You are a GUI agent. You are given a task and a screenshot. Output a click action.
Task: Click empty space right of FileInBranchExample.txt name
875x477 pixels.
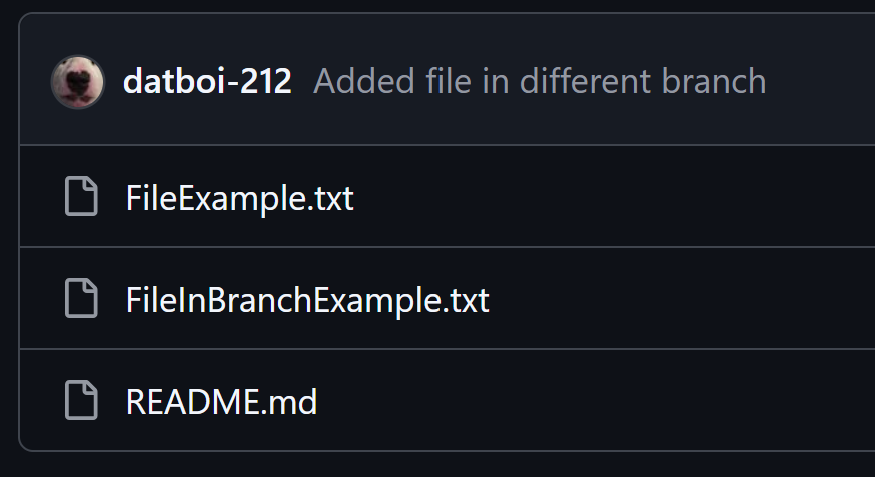point(680,300)
